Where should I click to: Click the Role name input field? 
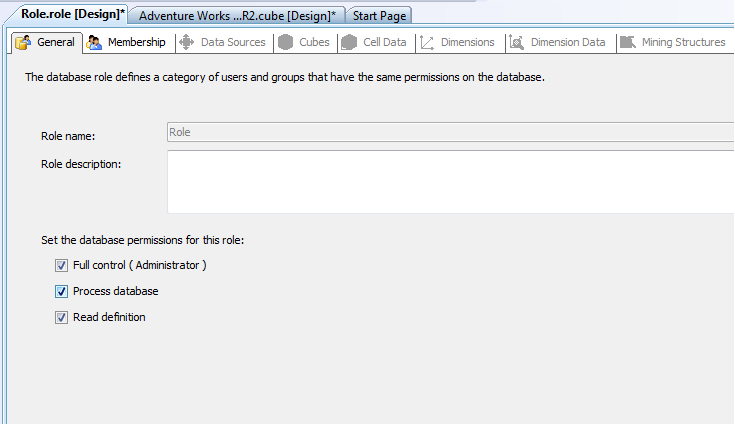coord(451,132)
